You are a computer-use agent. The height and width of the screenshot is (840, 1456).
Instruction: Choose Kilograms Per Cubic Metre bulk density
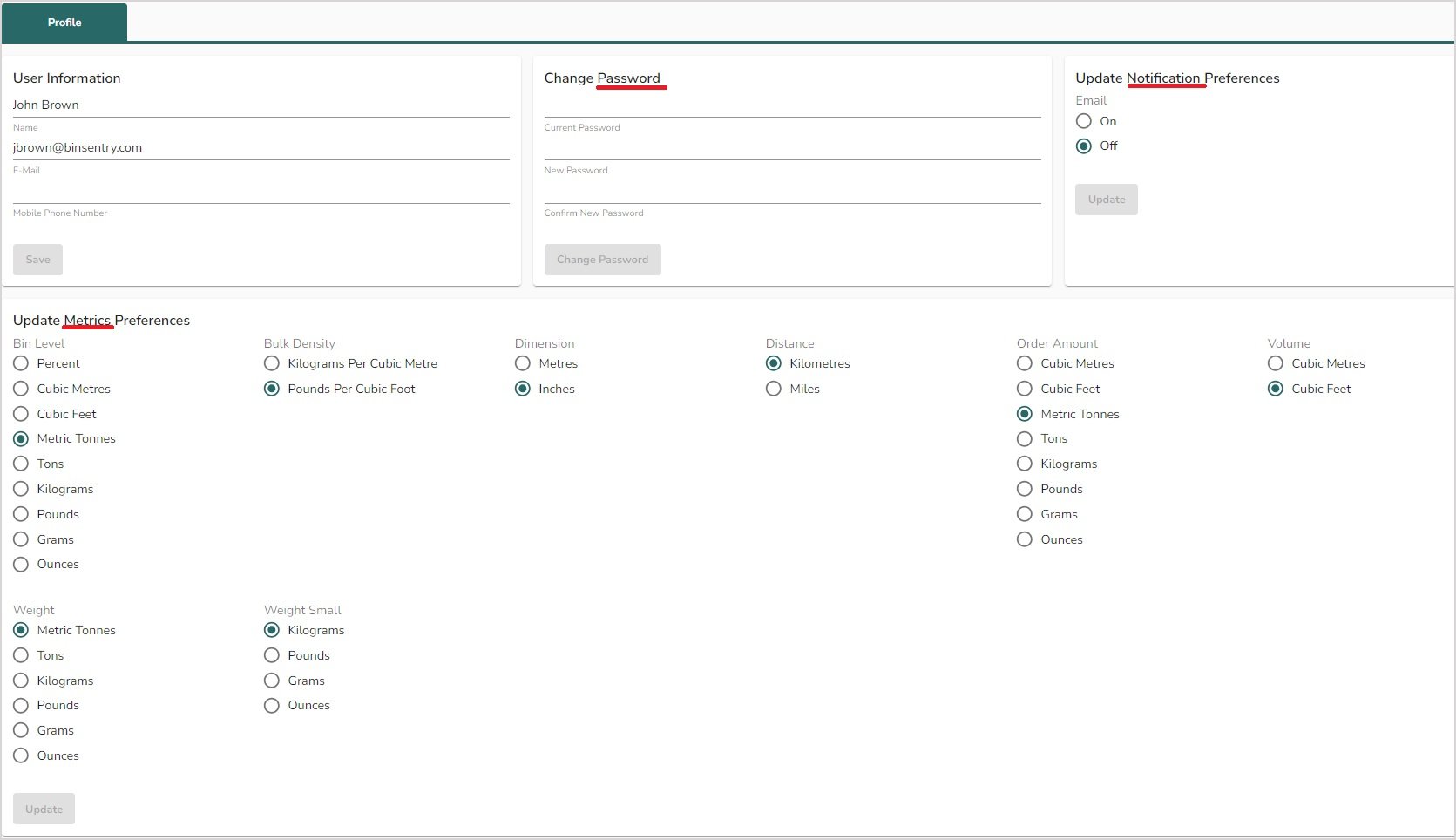click(x=271, y=363)
